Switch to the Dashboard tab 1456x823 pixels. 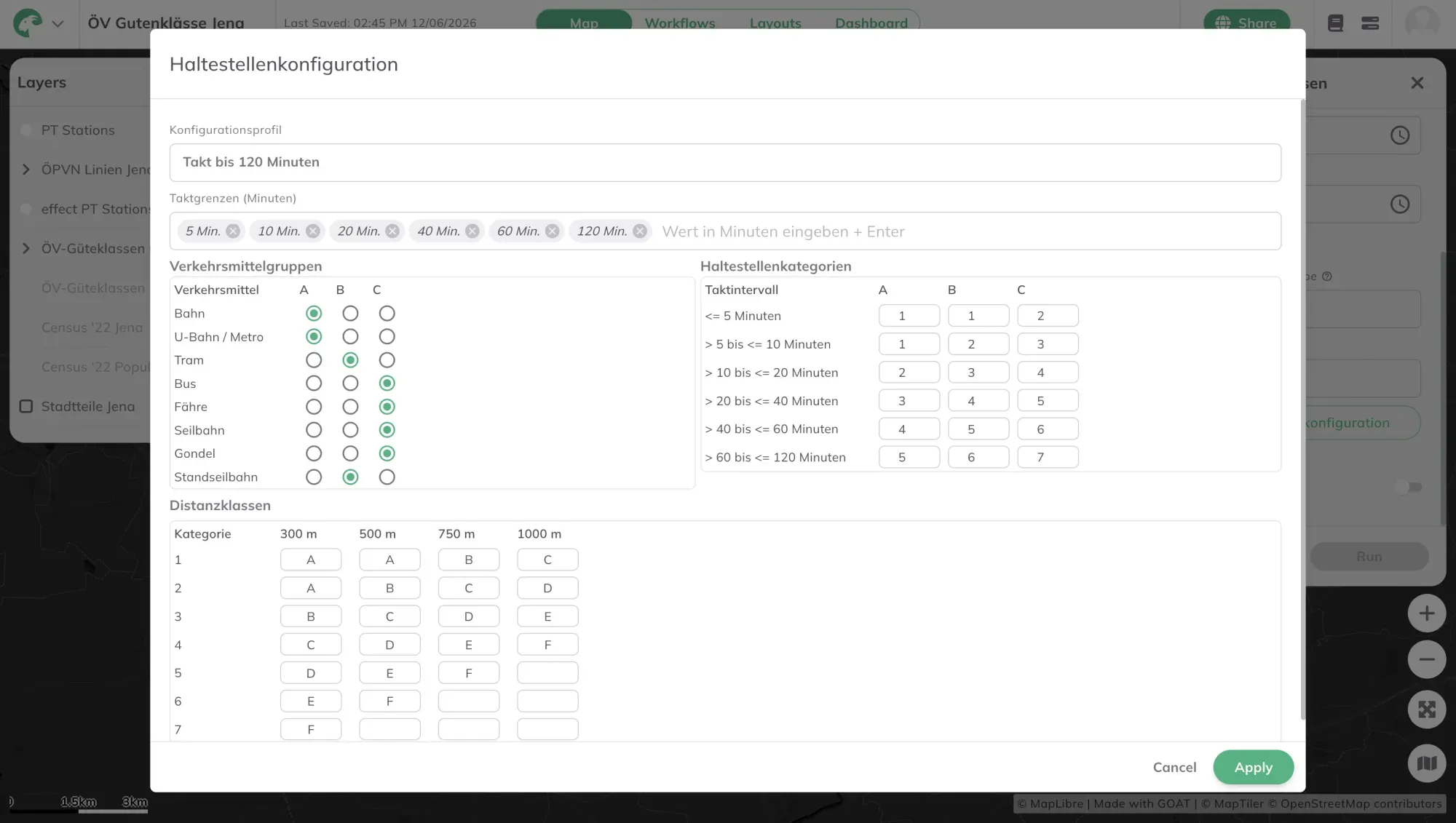click(x=871, y=23)
